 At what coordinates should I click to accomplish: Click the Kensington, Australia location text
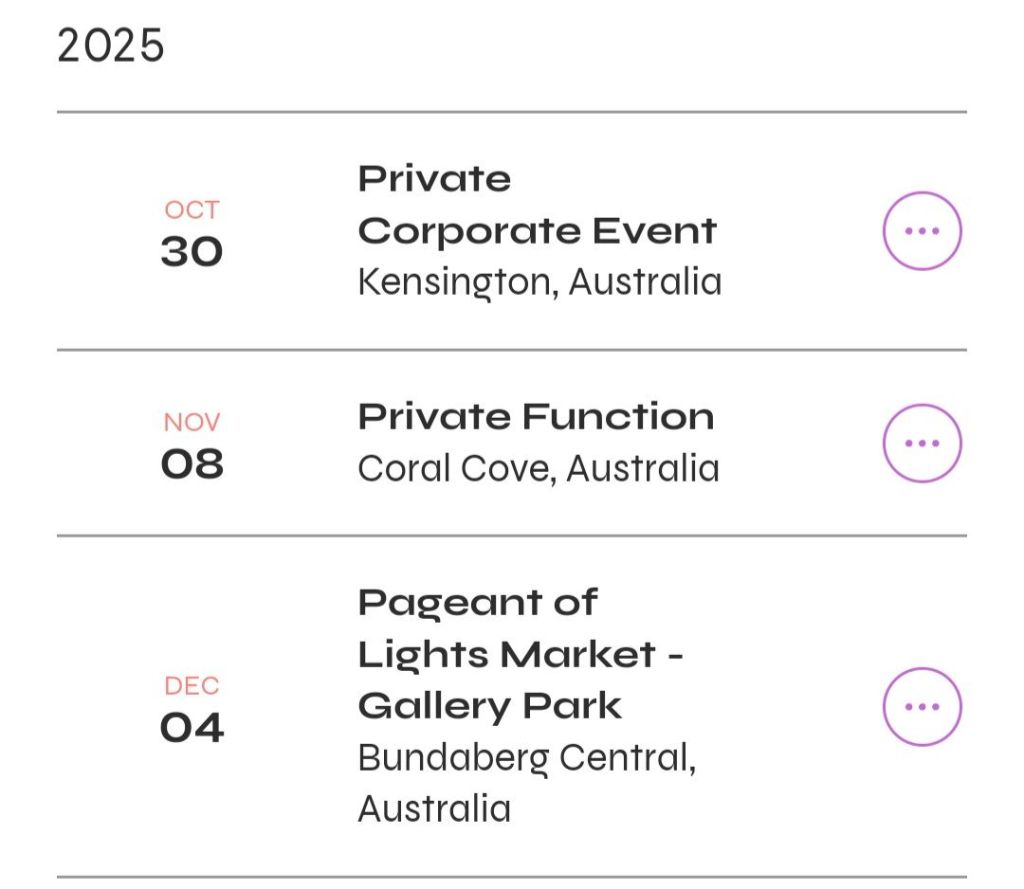coord(539,282)
